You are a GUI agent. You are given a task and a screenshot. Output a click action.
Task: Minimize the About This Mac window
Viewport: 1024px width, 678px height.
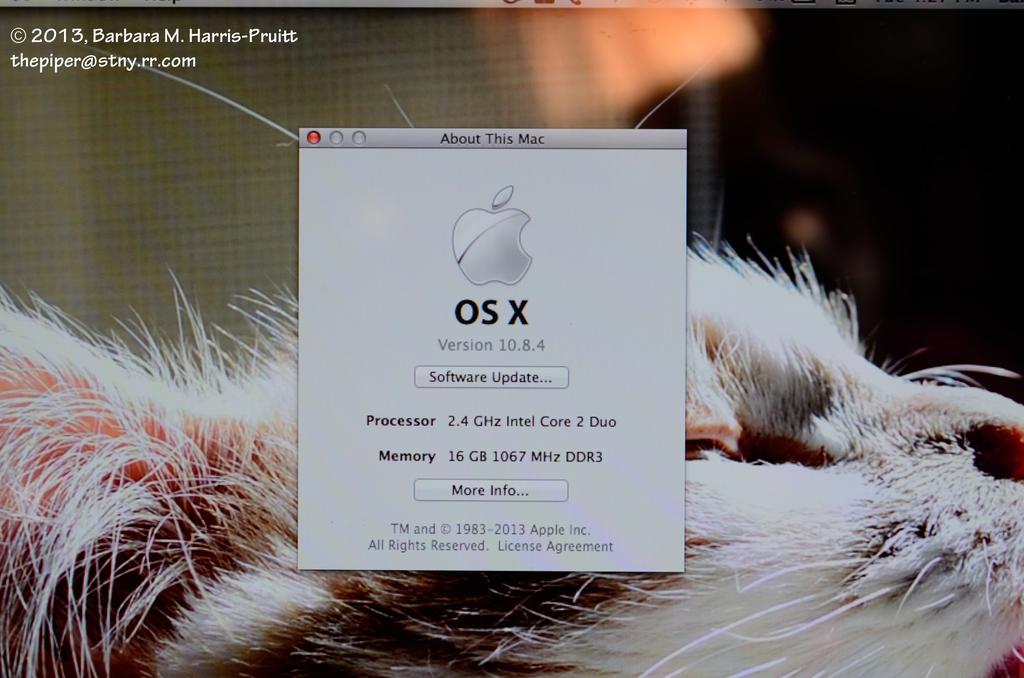coord(336,138)
